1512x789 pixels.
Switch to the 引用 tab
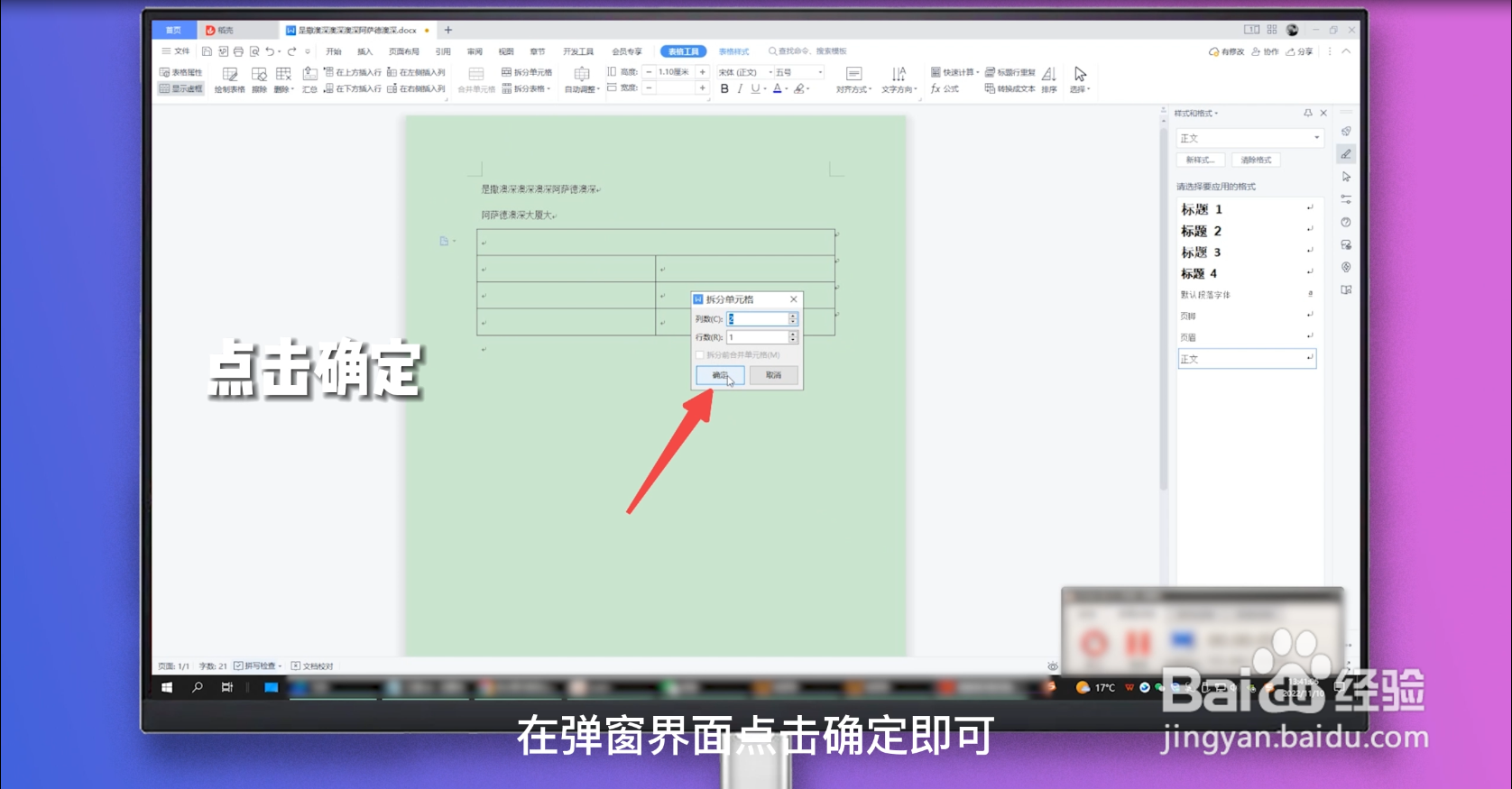pos(443,51)
